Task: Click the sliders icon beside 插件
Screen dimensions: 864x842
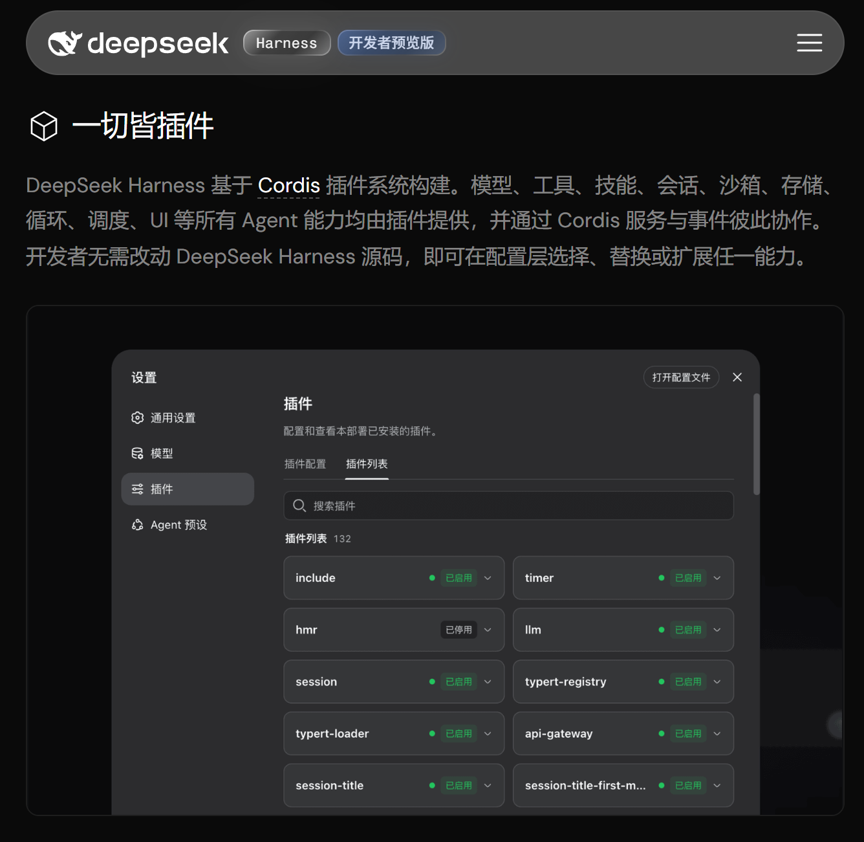Action: [x=137, y=489]
